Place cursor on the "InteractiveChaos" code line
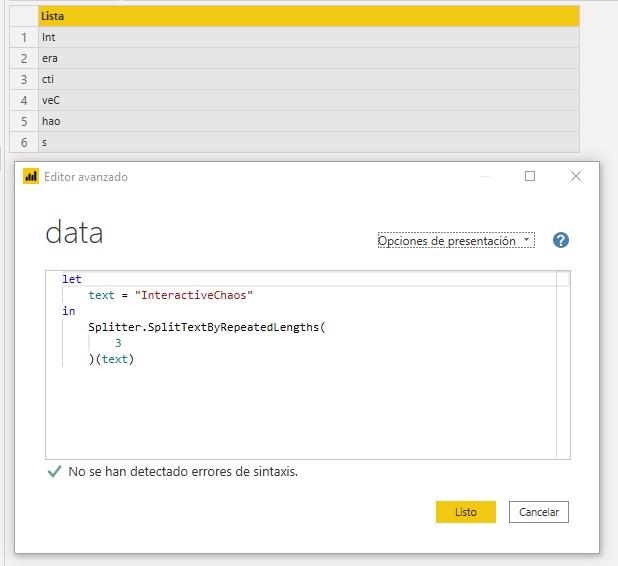This screenshot has width=618, height=566. tap(170, 295)
